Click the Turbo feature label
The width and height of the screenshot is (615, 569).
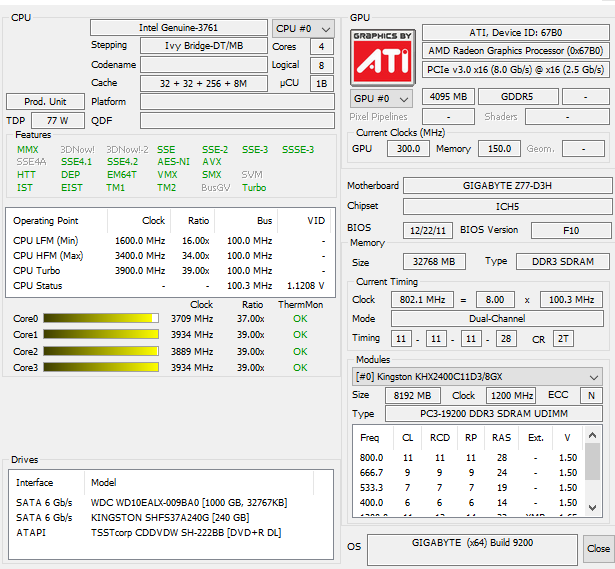[254, 187]
